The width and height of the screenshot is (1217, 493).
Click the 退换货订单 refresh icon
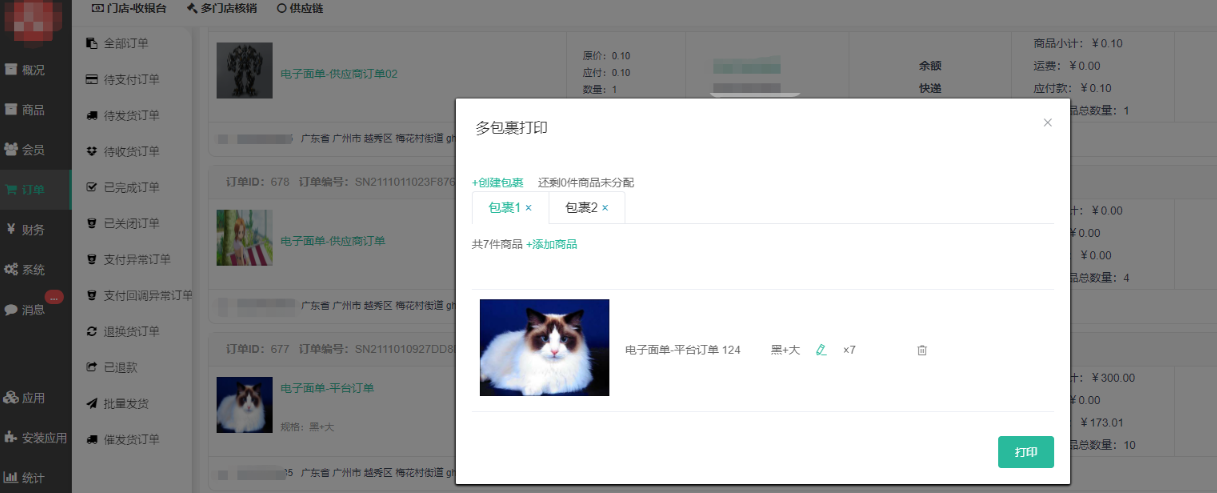pos(92,331)
